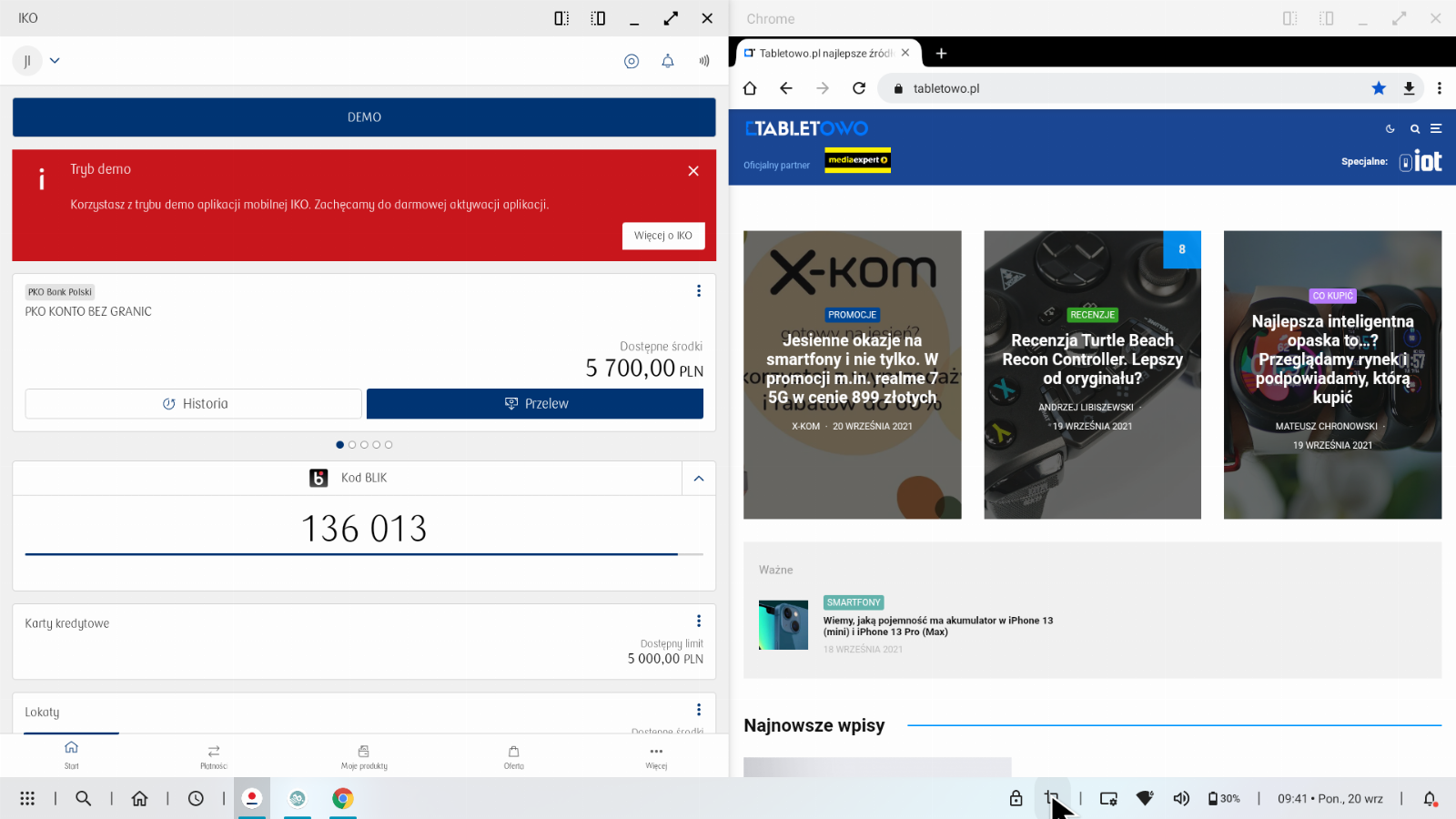Go to Chrome home page

coord(750,88)
